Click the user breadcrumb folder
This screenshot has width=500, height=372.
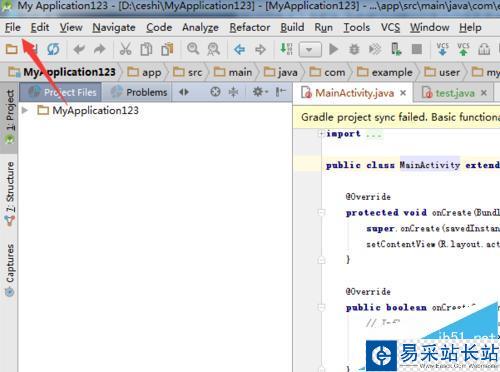(x=442, y=72)
